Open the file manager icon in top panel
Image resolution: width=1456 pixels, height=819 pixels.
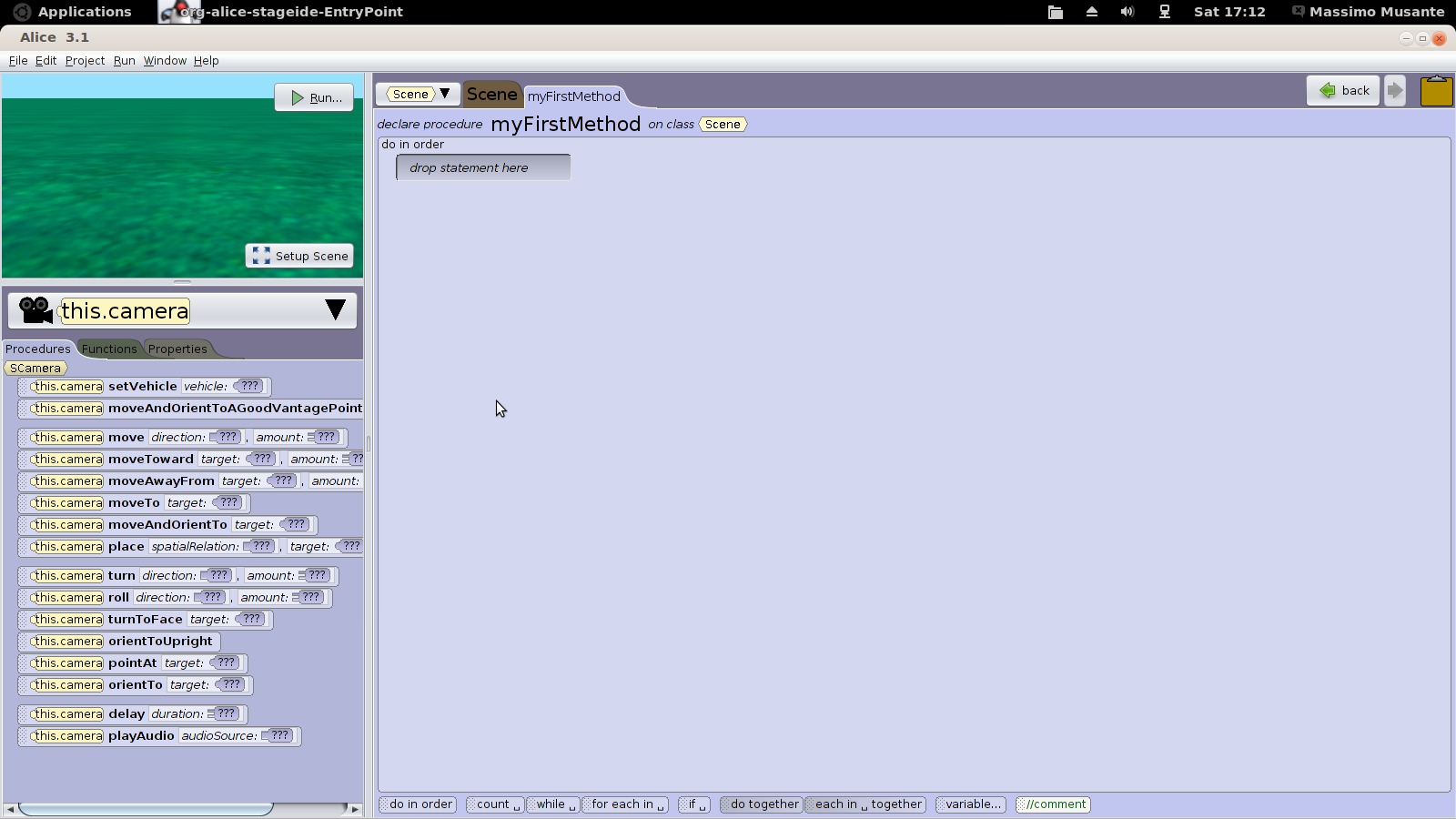coord(1055,12)
